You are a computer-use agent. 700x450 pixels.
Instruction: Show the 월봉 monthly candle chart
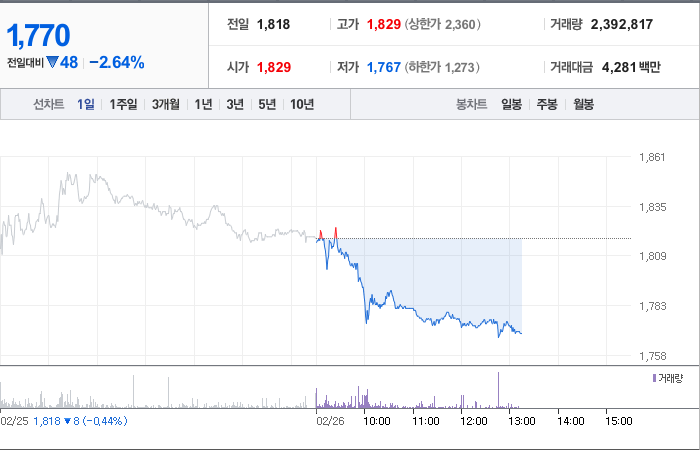tap(583, 104)
